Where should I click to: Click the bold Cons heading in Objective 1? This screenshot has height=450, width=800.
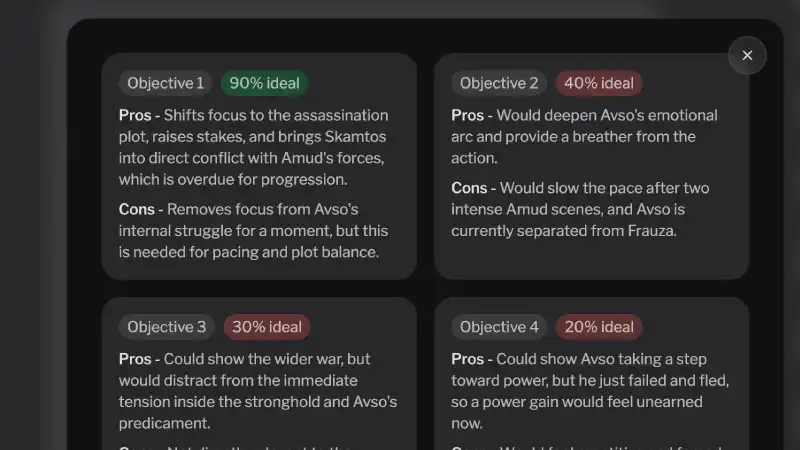(x=136, y=209)
